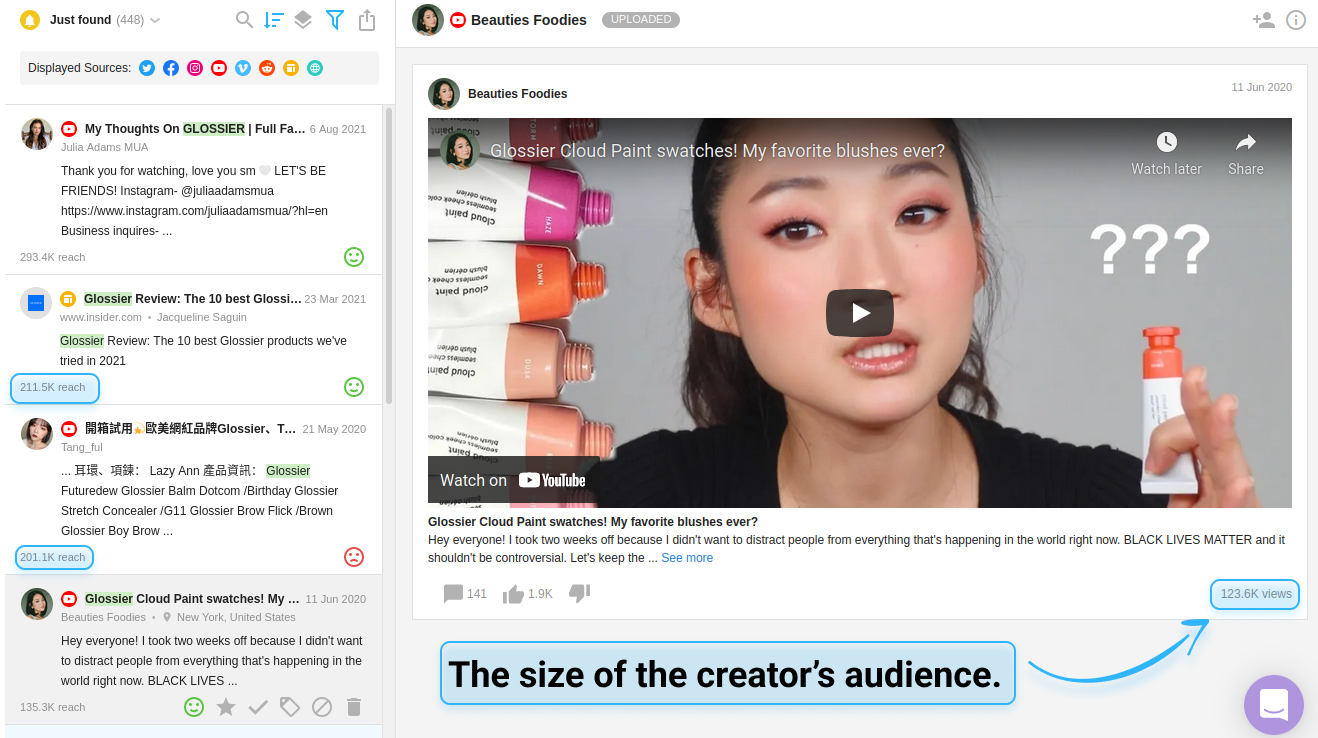Click the video title in the player
This screenshot has width=1318, height=738.
click(717, 151)
